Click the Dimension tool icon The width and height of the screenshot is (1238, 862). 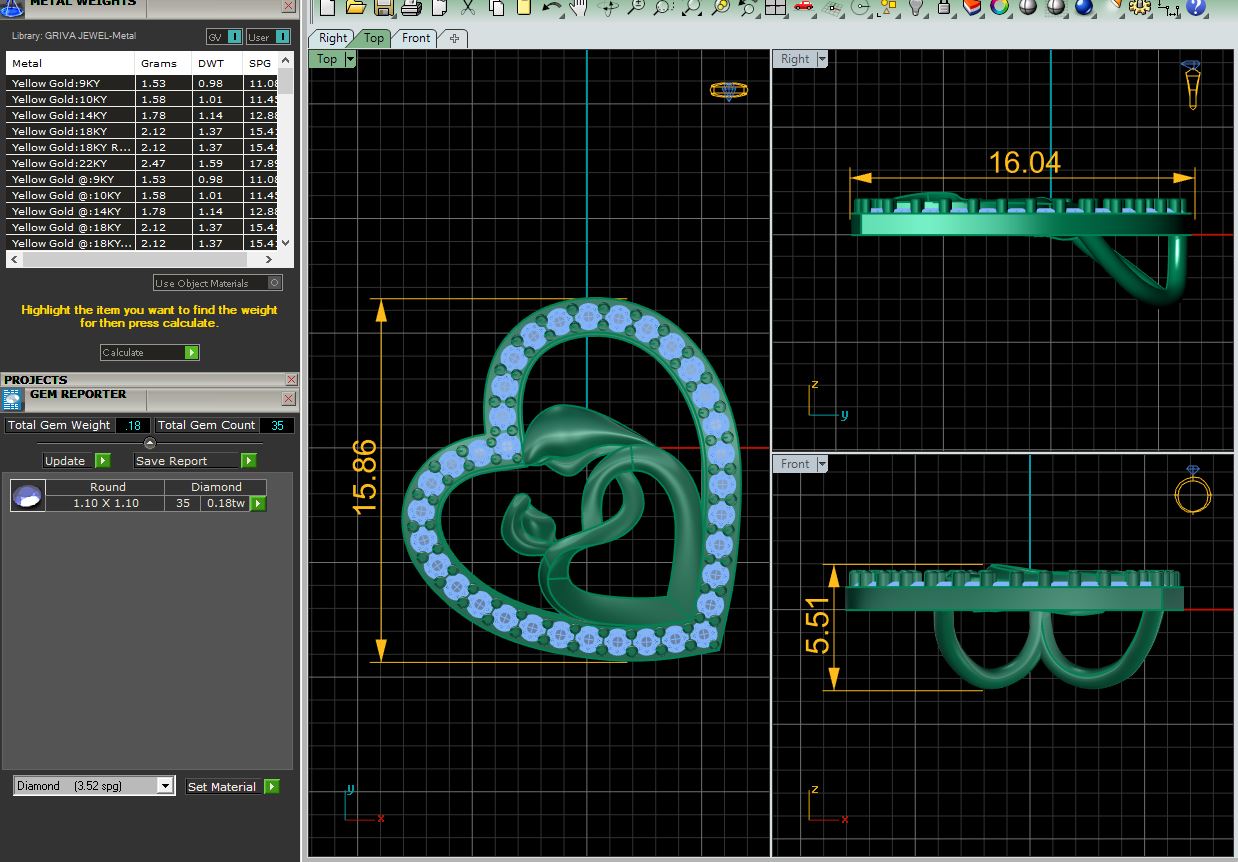tap(1167, 7)
